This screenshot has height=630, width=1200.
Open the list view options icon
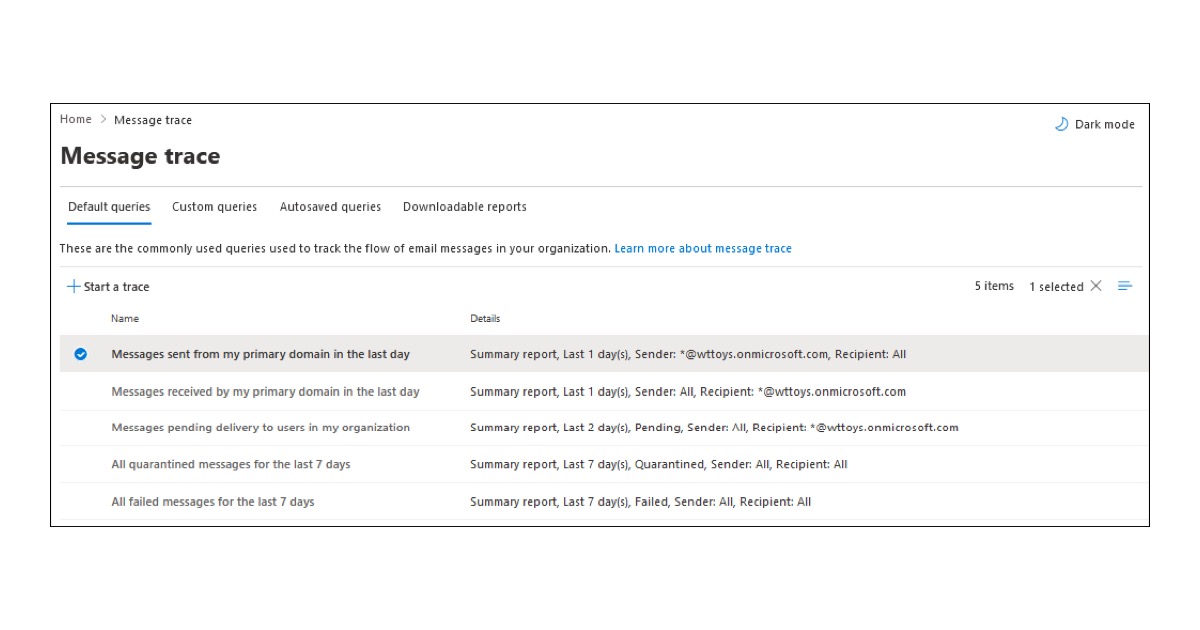point(1125,286)
